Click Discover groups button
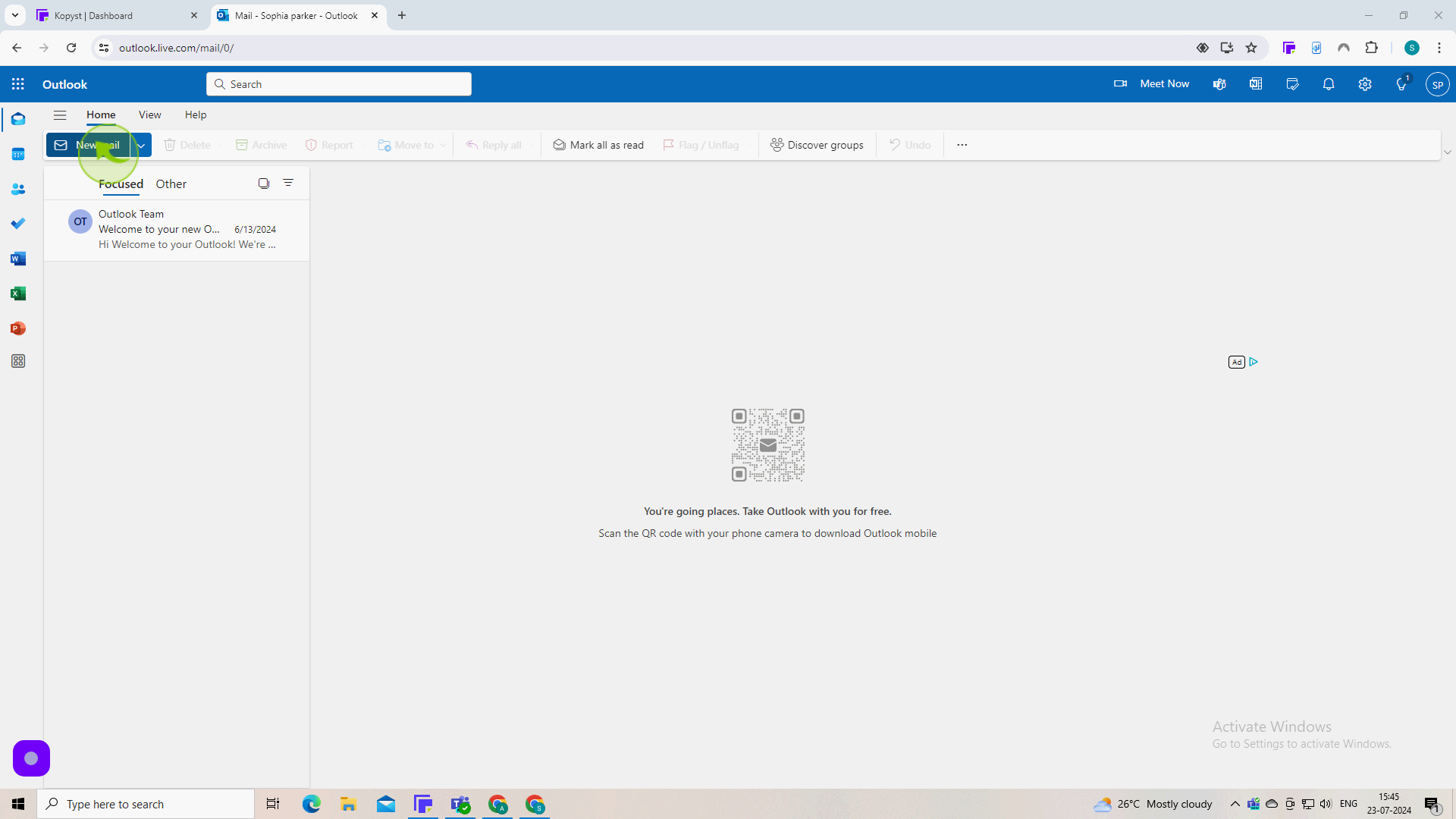The image size is (1456, 819). click(817, 145)
